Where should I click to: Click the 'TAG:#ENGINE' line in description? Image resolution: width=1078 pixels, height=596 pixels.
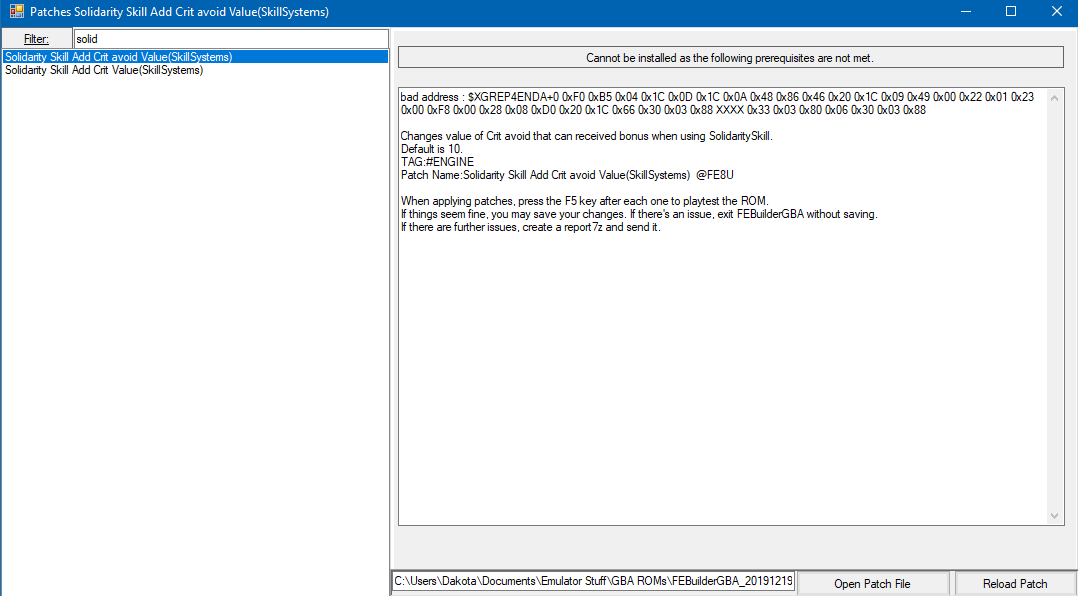pyautogui.click(x=437, y=162)
